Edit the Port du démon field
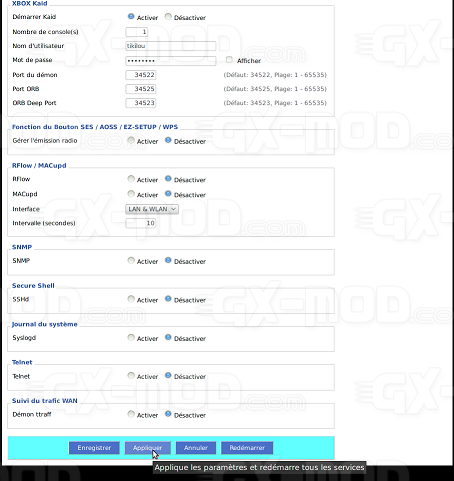 (141, 75)
